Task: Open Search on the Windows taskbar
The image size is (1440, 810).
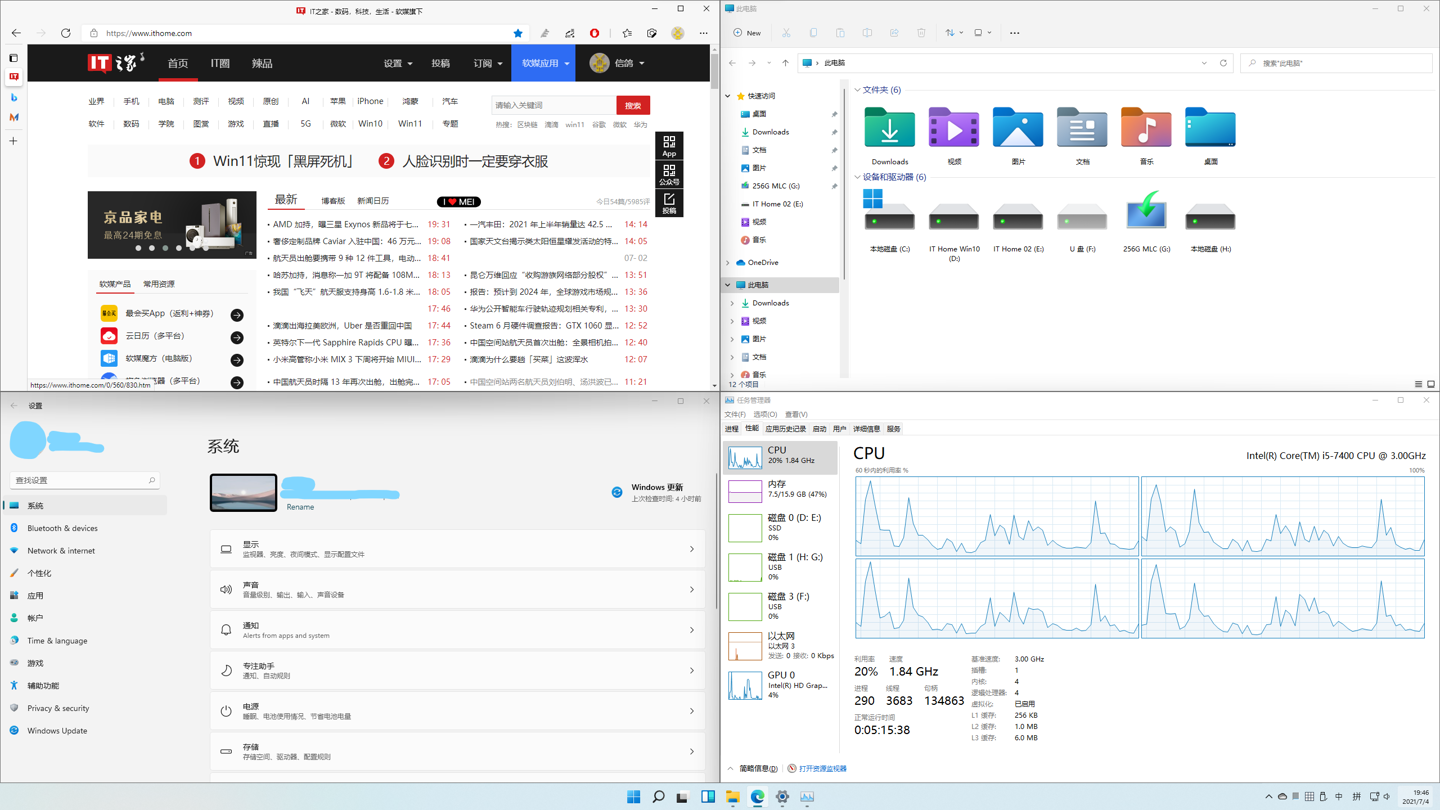Action: (658, 797)
